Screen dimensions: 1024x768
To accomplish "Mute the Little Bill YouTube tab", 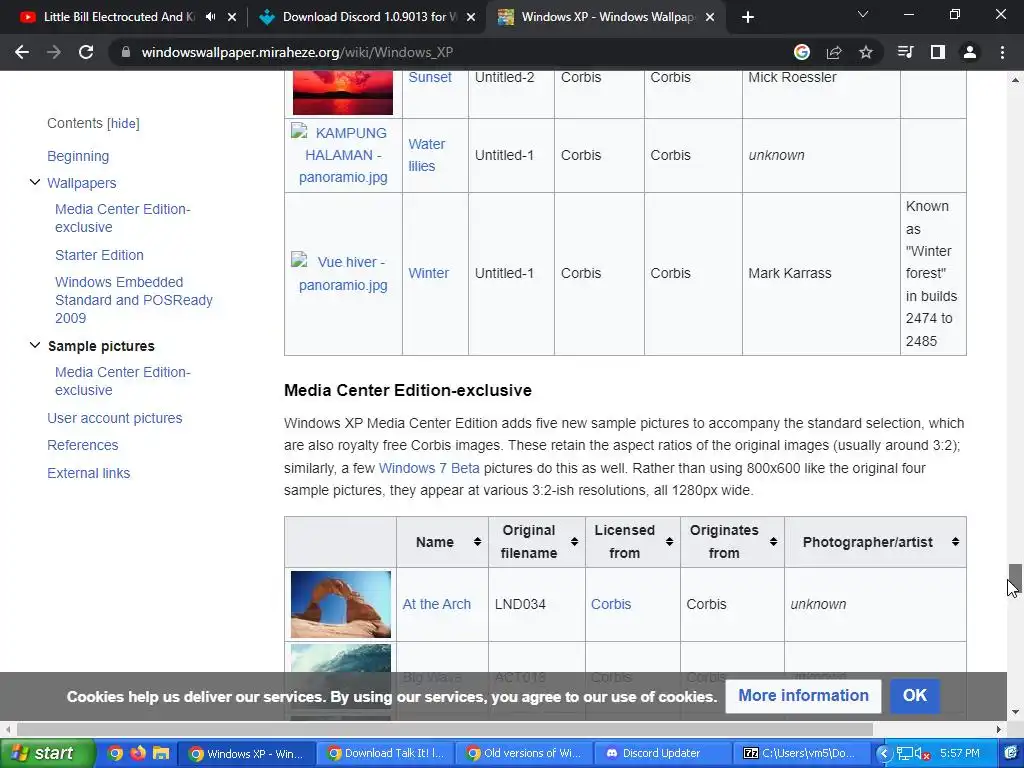I will pyautogui.click(x=211, y=17).
